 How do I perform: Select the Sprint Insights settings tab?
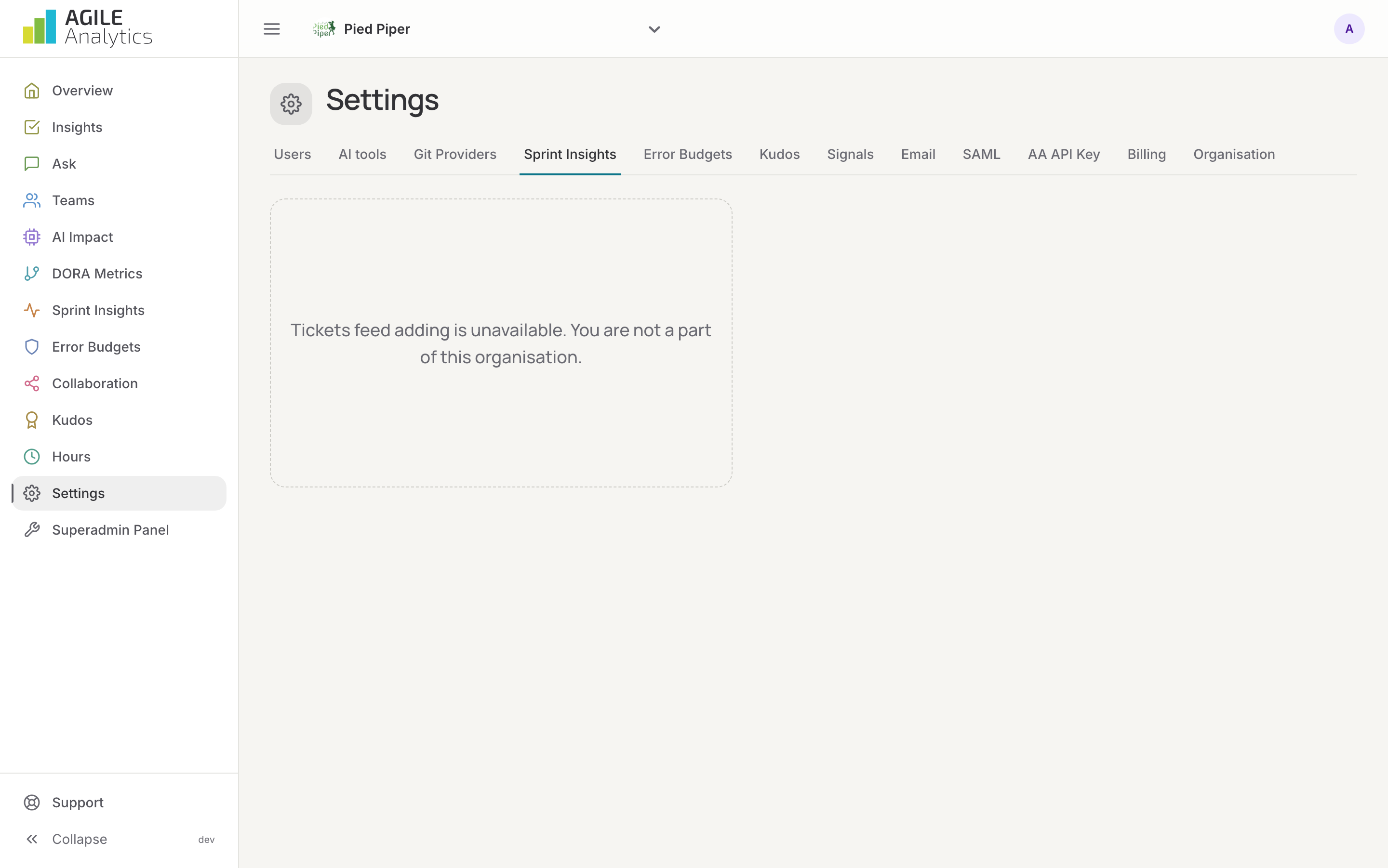click(x=570, y=155)
